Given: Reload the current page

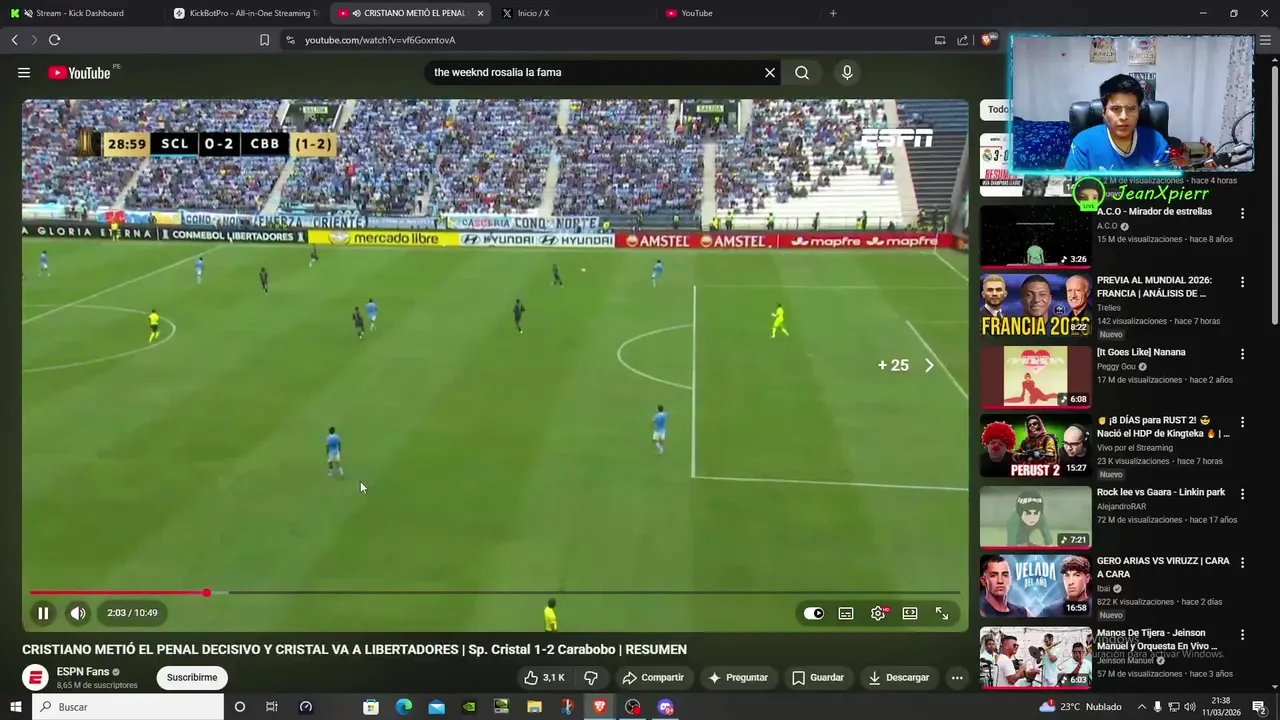Looking at the screenshot, I should click(x=54, y=40).
